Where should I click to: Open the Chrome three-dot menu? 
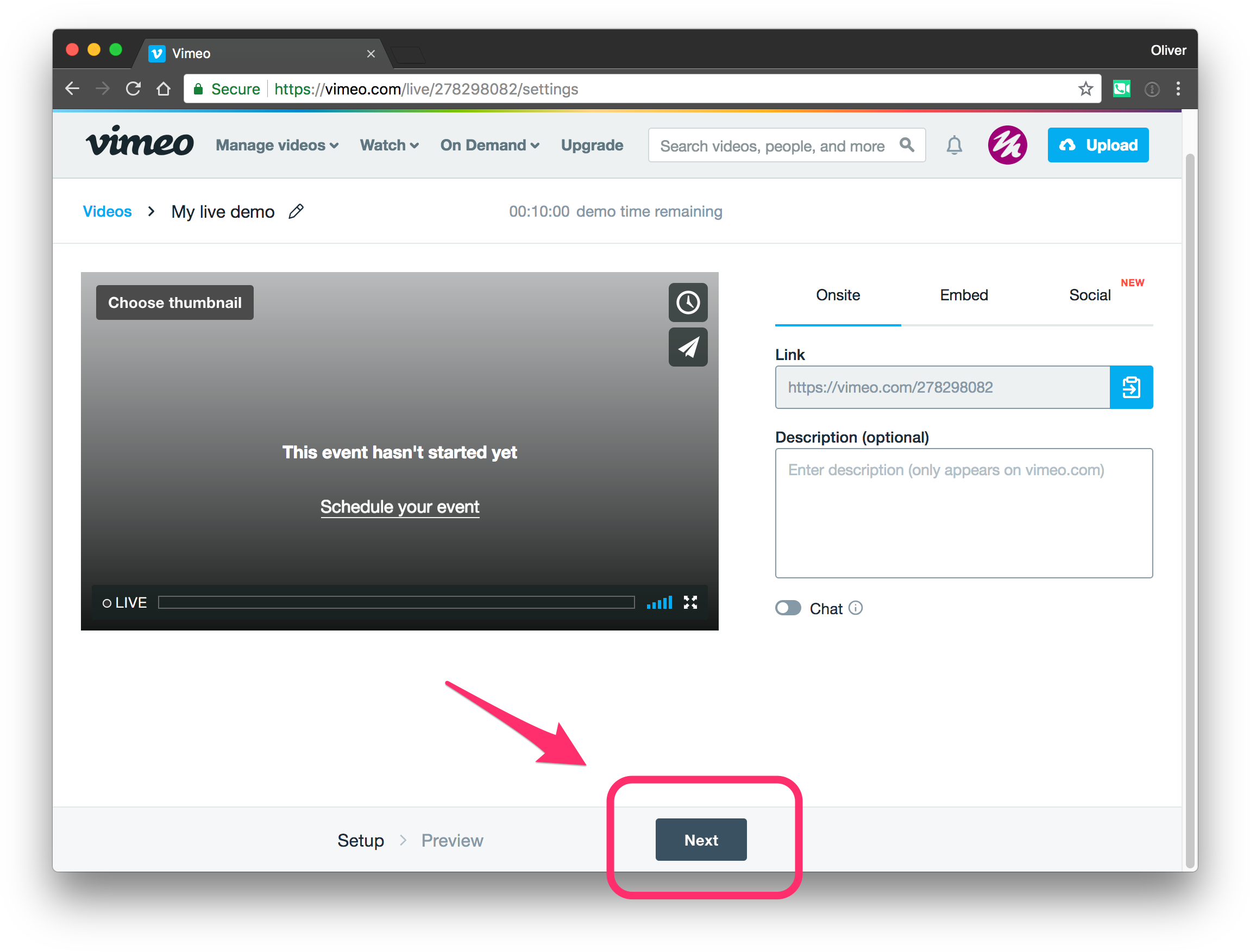click(1178, 89)
